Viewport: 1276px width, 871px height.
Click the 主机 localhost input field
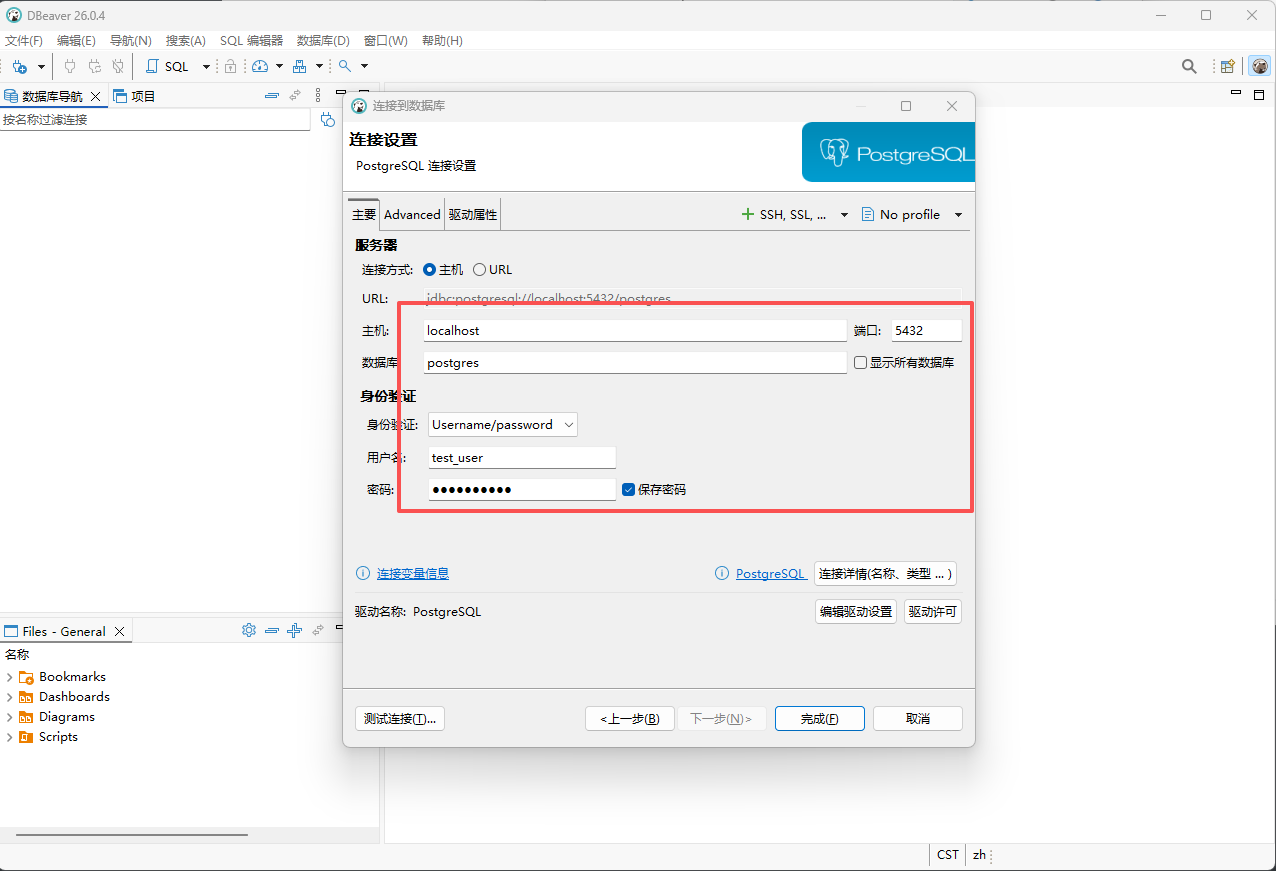[635, 330]
